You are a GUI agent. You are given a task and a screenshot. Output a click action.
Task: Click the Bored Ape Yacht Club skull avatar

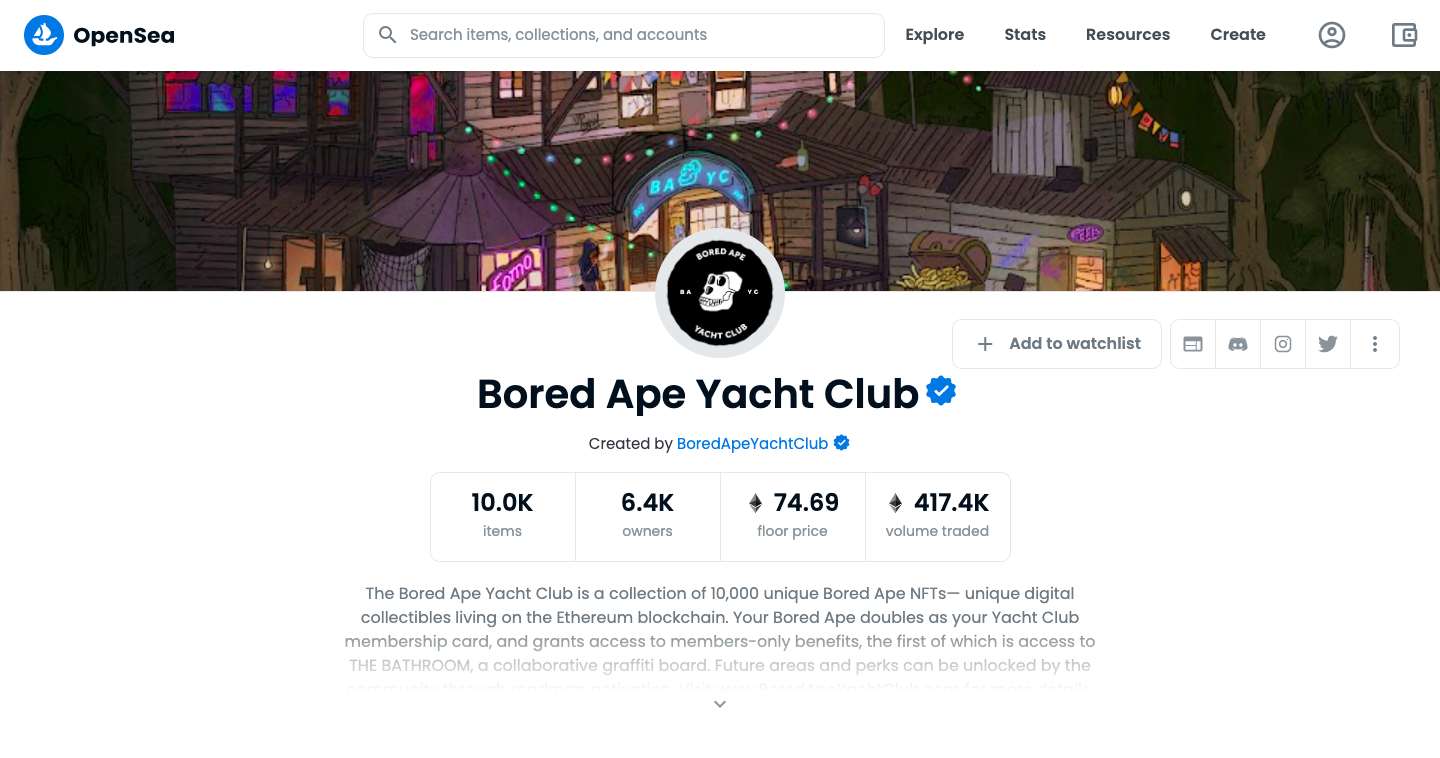coord(720,293)
